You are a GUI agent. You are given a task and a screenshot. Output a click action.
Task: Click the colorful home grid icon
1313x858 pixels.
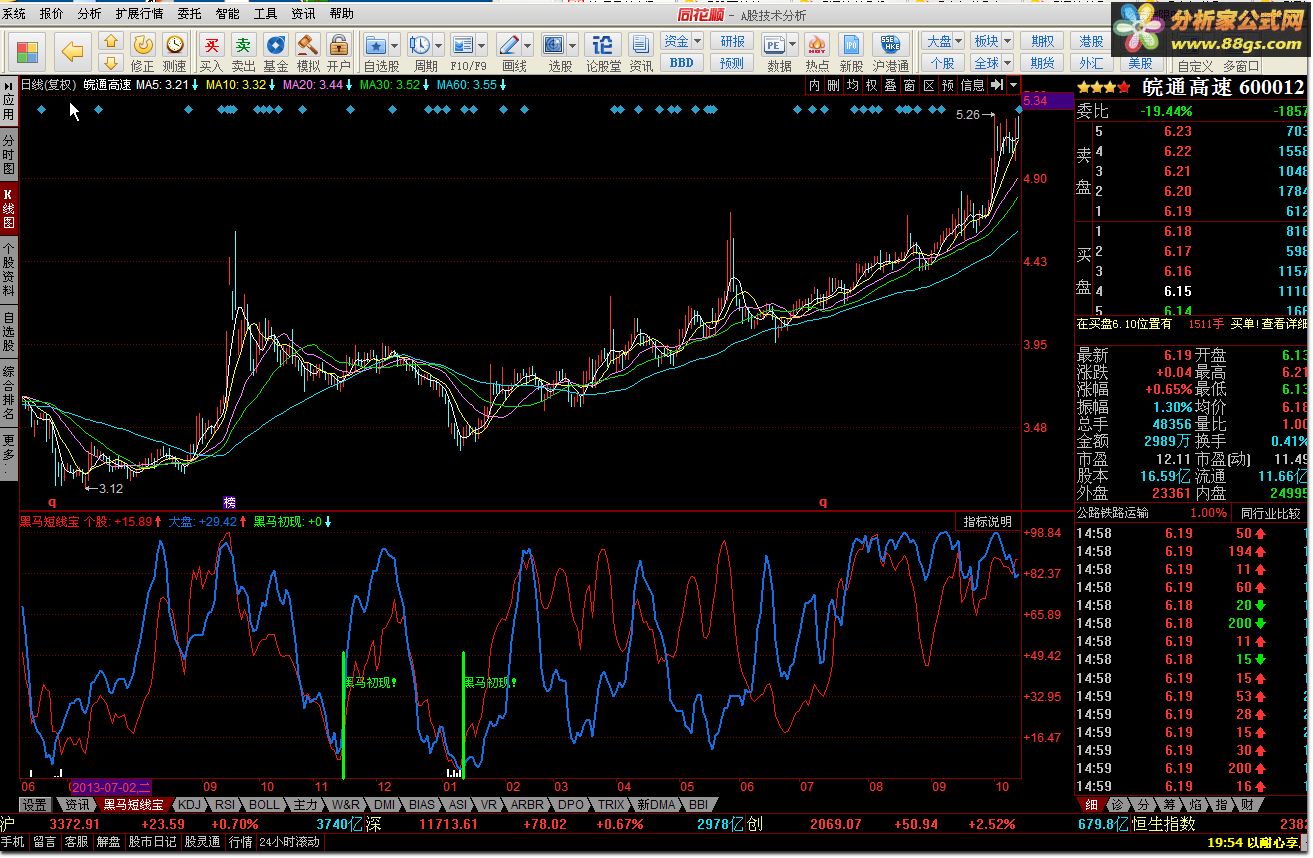pyautogui.click(x=28, y=50)
